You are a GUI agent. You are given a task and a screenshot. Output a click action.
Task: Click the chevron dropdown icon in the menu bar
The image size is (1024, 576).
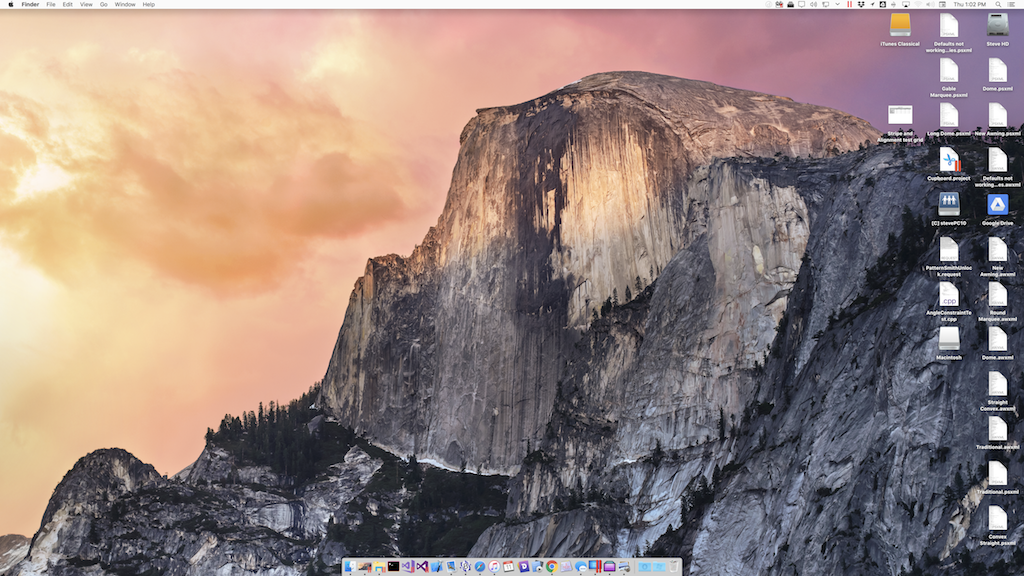[x=837, y=5]
